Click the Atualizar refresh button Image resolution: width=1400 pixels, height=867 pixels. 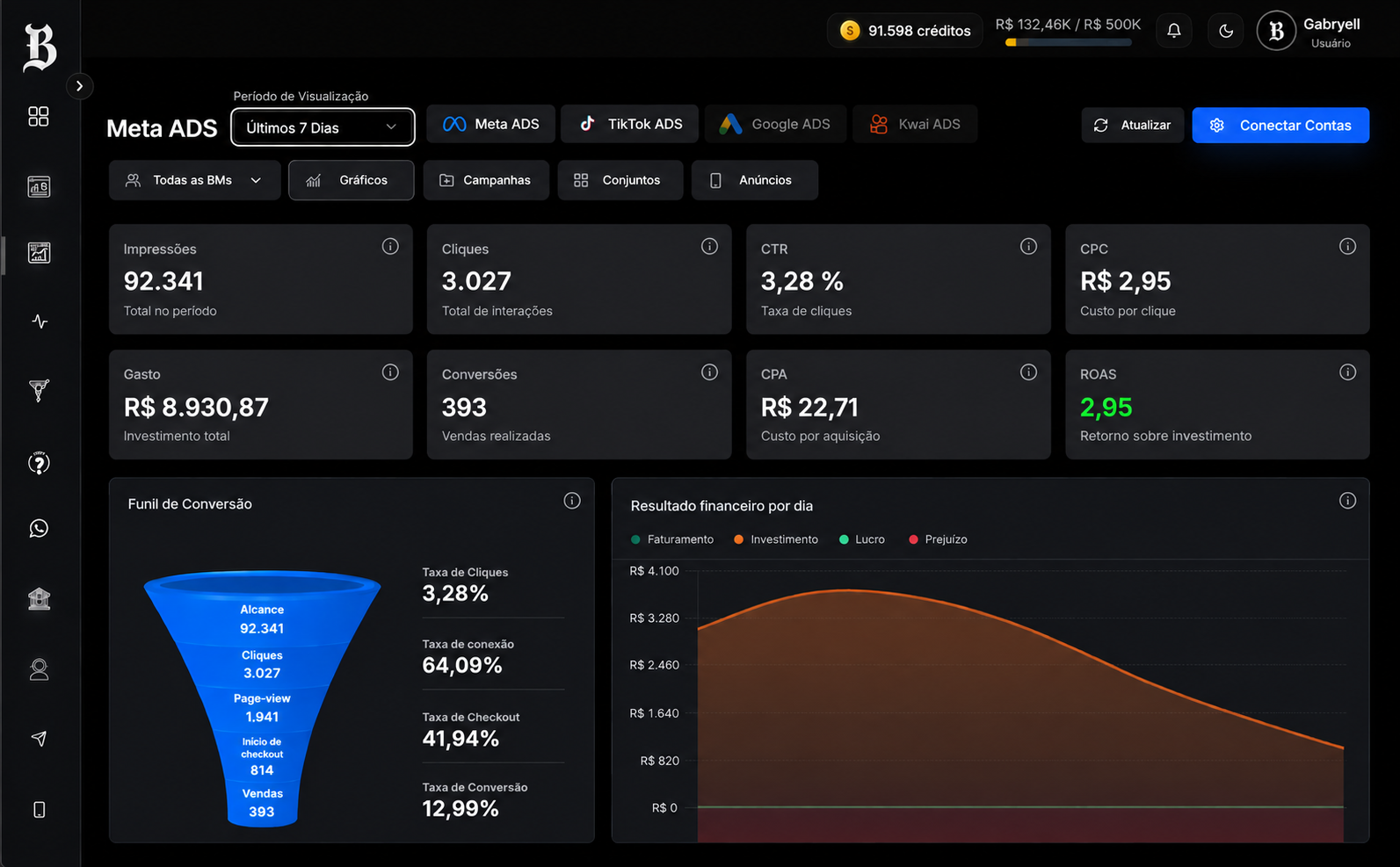(1132, 125)
